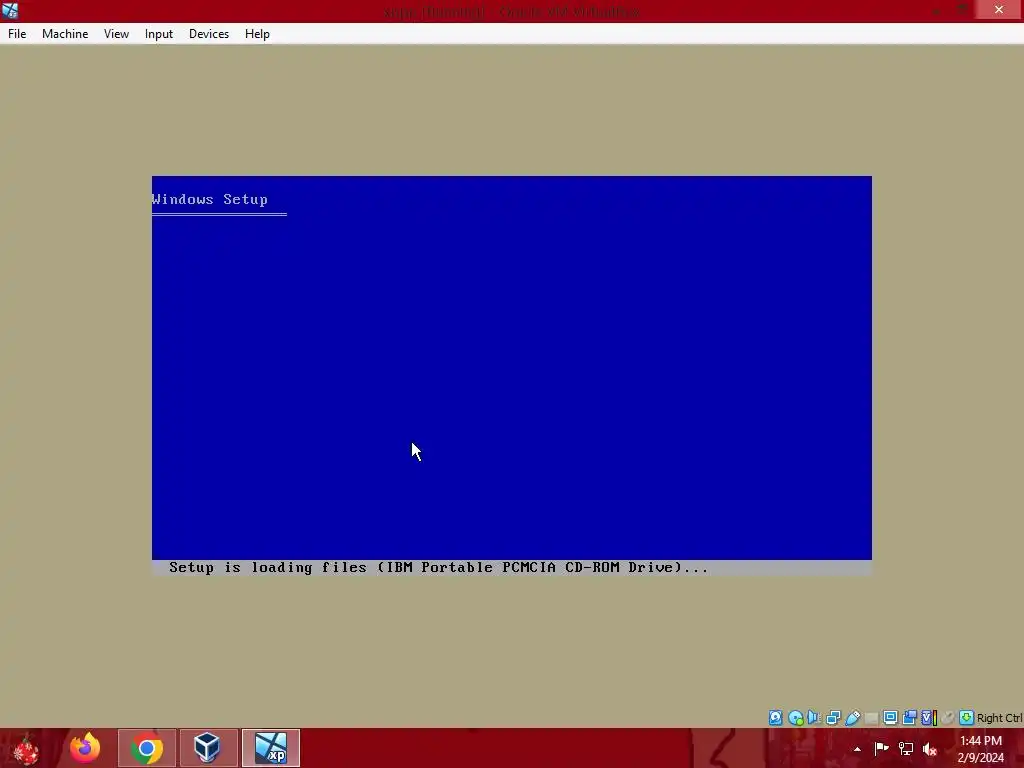The height and width of the screenshot is (768, 1024).
Task: Click the greyed-out shared folders indicator
Action: pos(871,718)
